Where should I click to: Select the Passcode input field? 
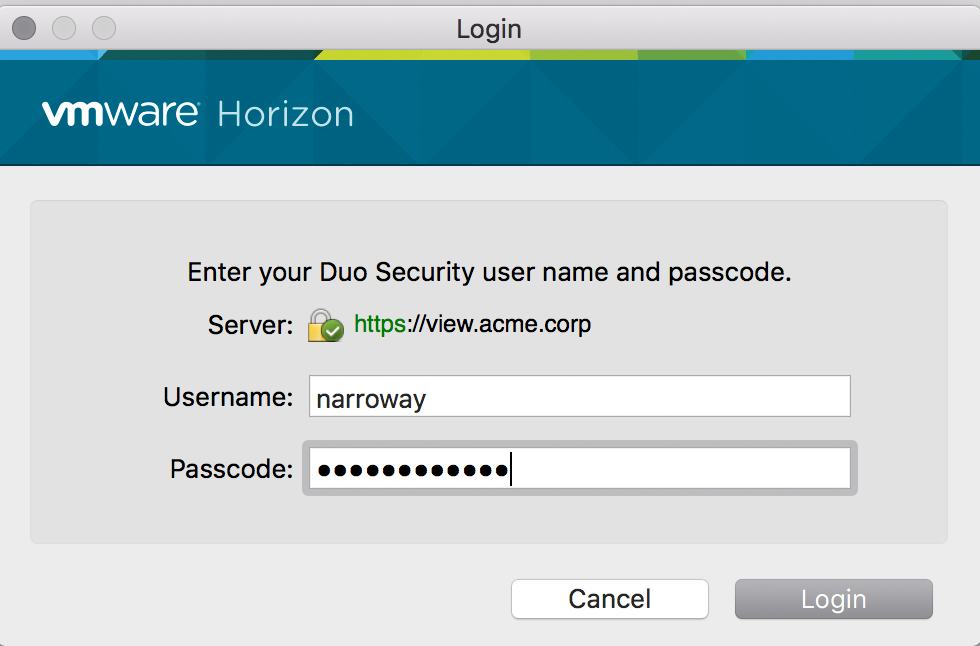578,467
